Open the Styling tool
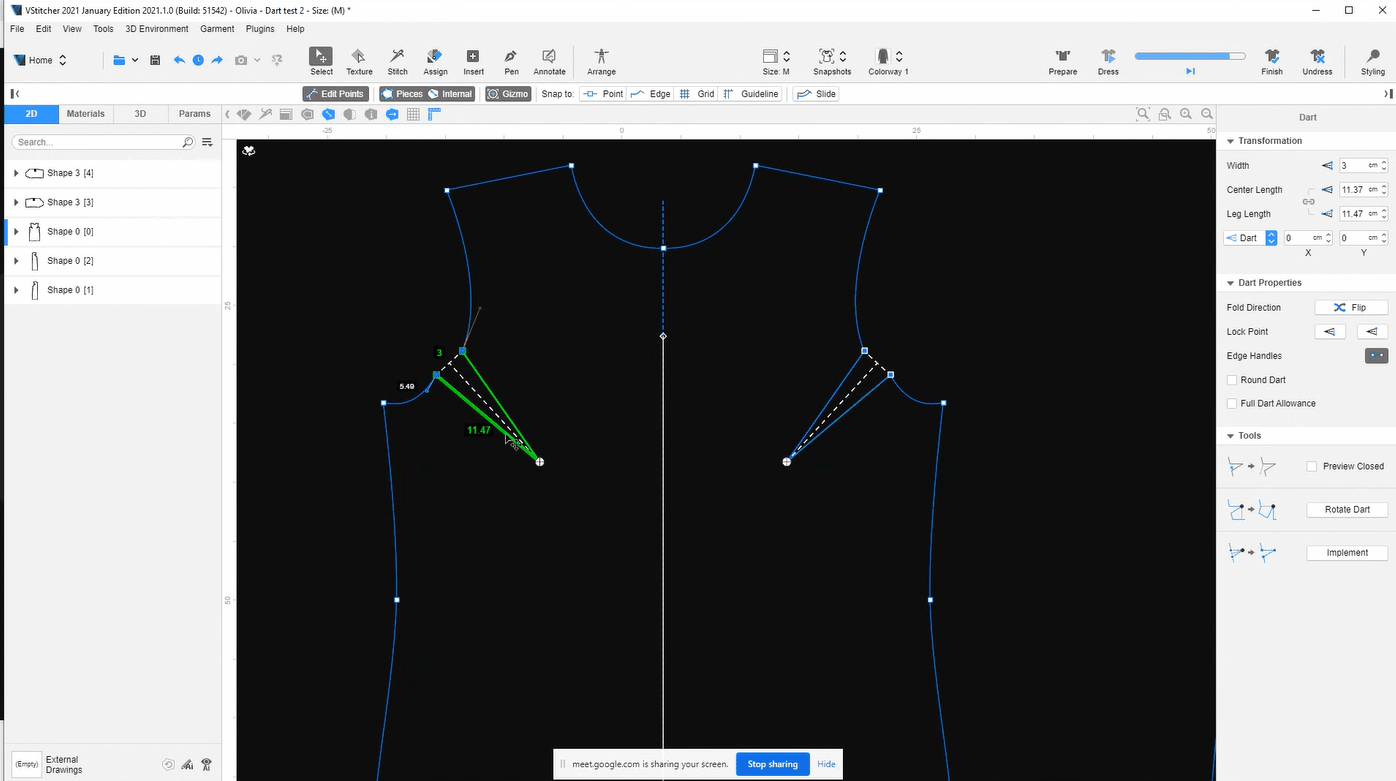1396x781 pixels. point(1373,61)
